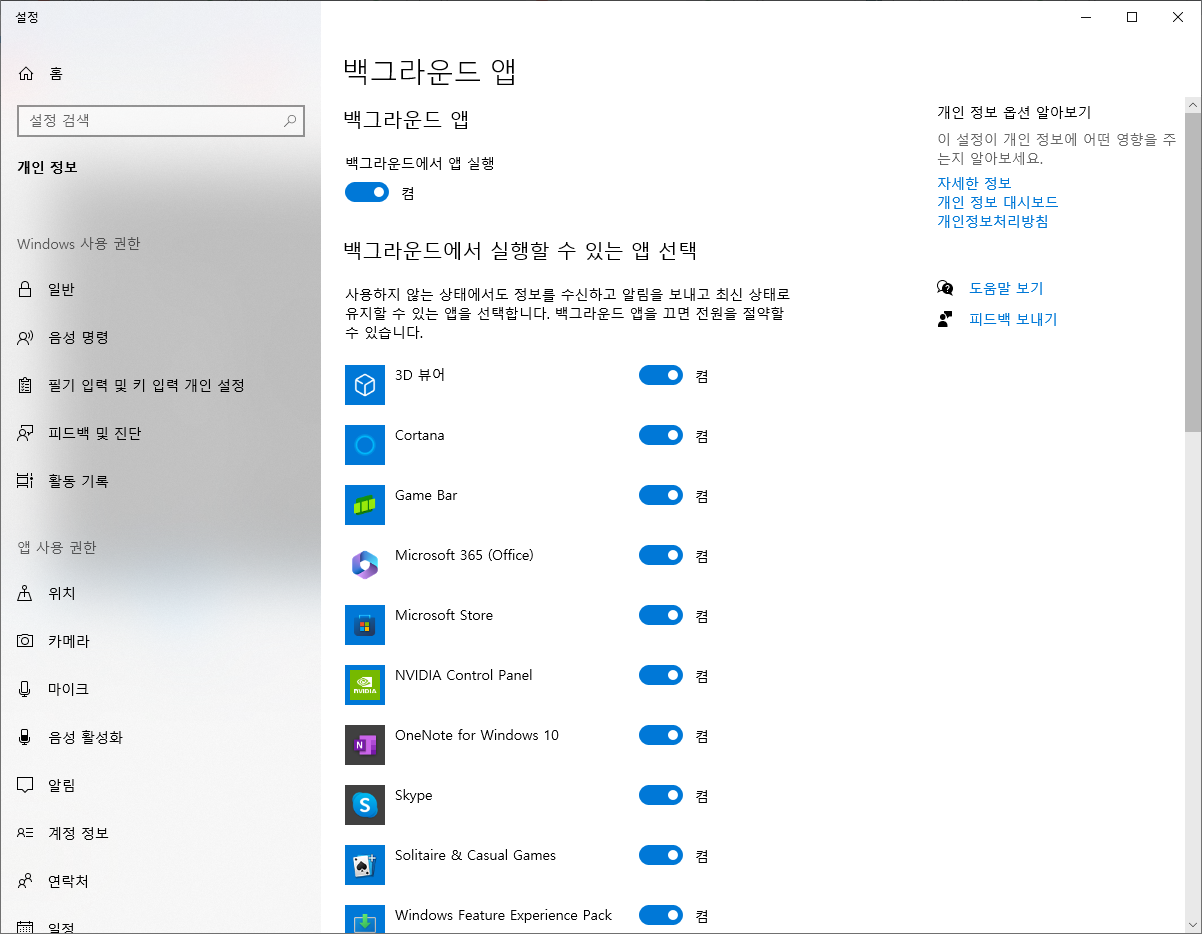Click the Game Bar app icon
The height and width of the screenshot is (934, 1202).
[x=365, y=505]
